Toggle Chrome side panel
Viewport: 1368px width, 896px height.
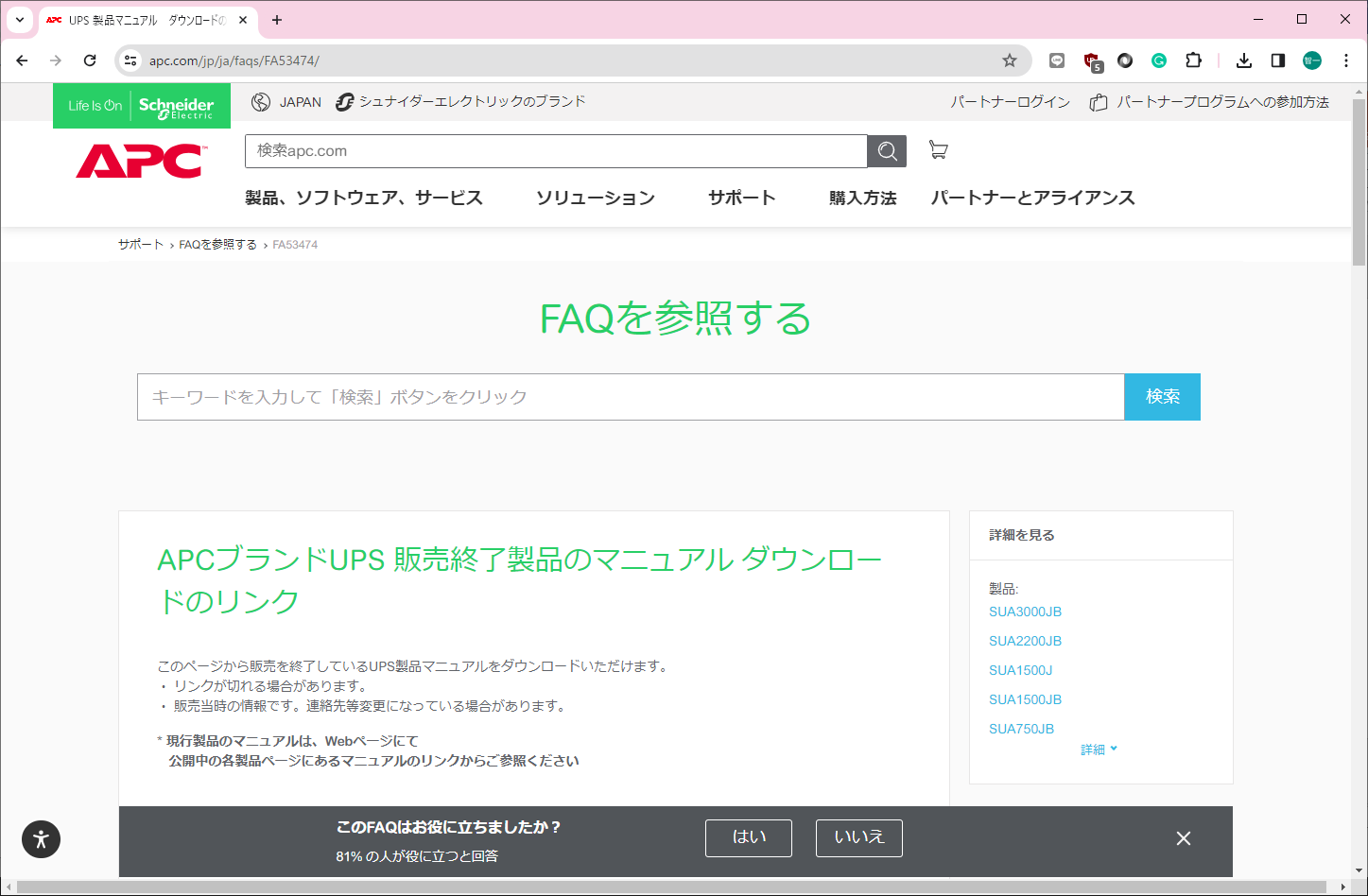[x=1277, y=60]
